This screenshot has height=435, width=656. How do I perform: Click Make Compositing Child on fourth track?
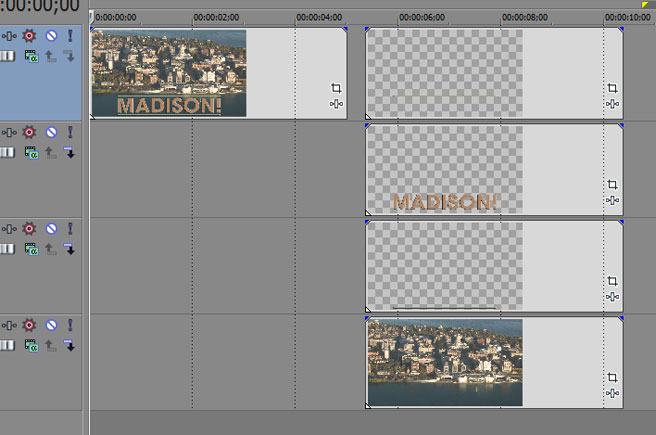tap(70, 345)
